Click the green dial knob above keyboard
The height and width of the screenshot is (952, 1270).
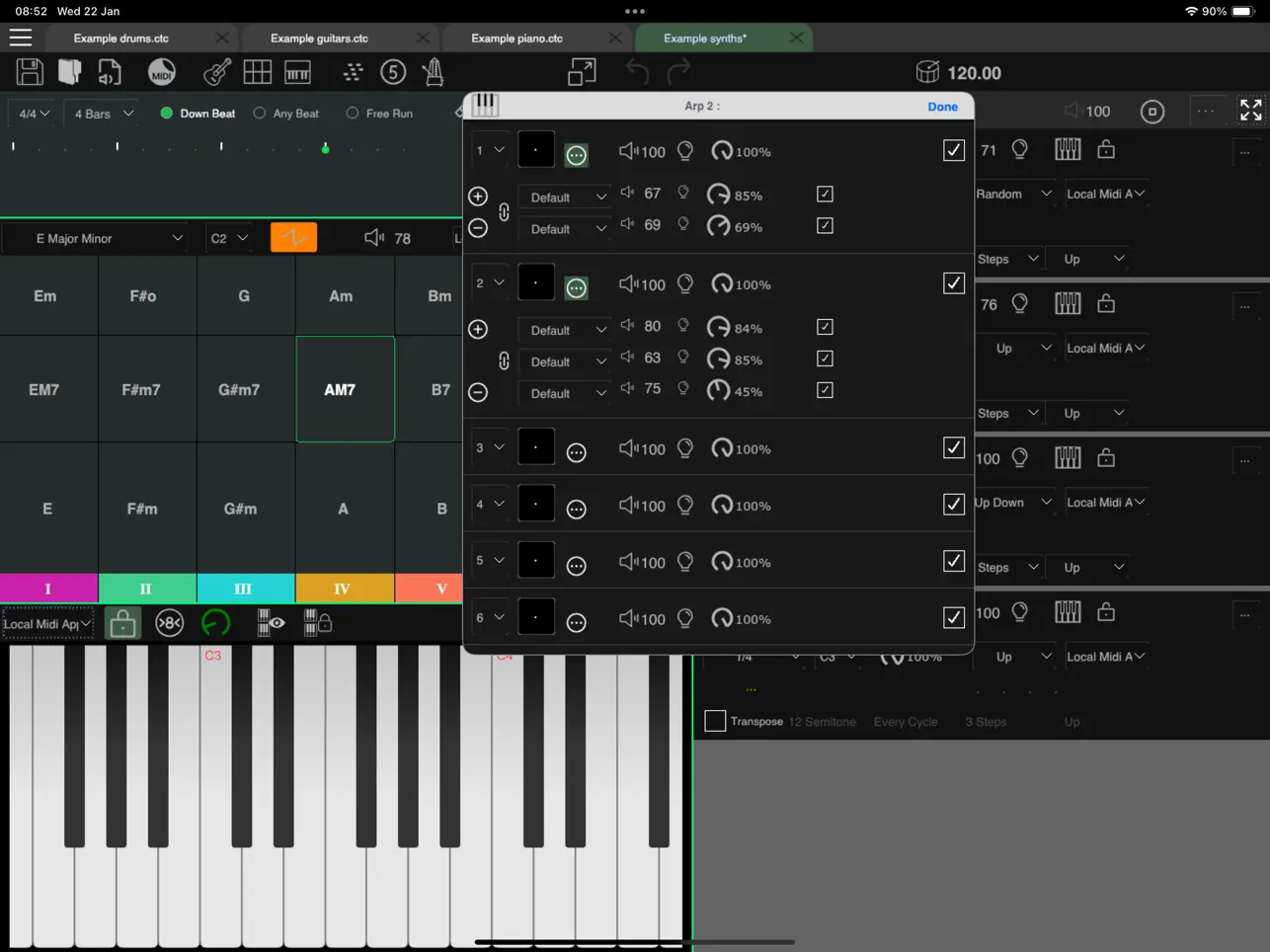(x=215, y=623)
